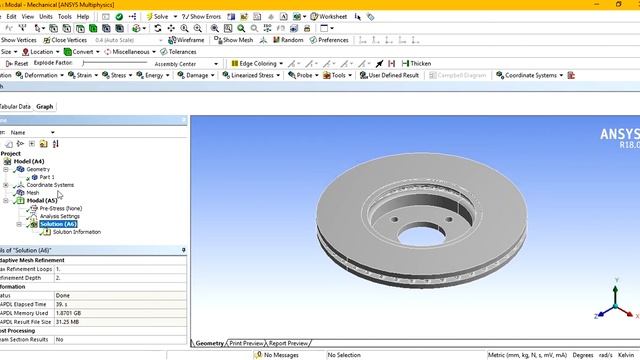Viewport: 640px width, 360px height.
Task: Select the Rotate view tool
Action: [x=158, y=28]
